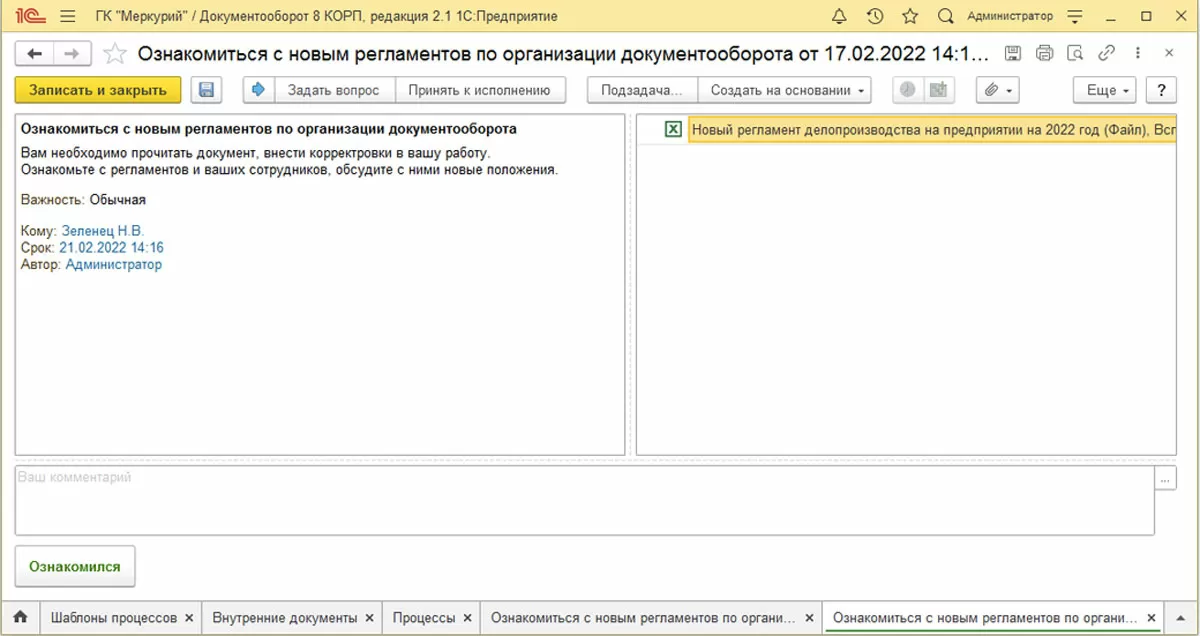This screenshot has width=1200, height=636.
Task: Close the Внутренние документы tab
Action: pyautogui.click(x=369, y=618)
